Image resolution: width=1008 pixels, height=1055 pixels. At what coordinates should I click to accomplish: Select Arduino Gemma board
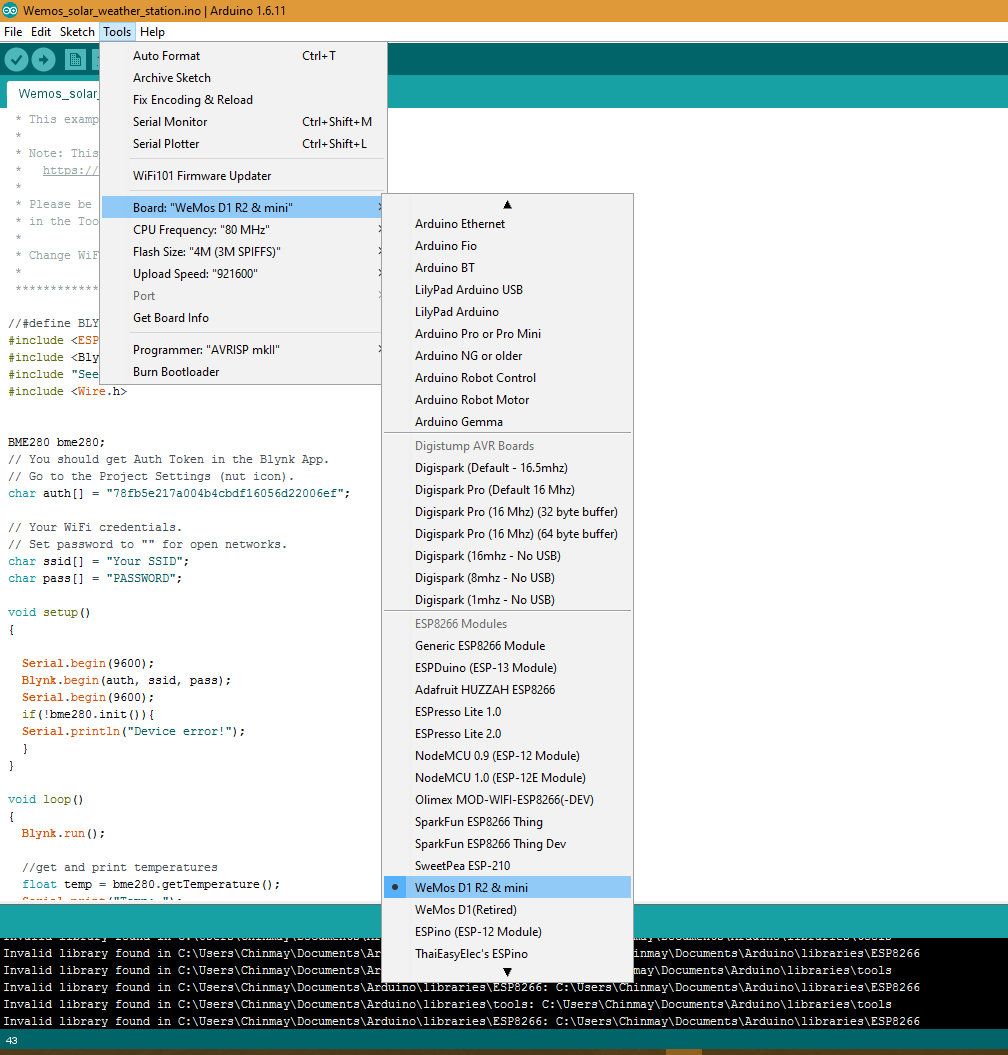pos(507,422)
